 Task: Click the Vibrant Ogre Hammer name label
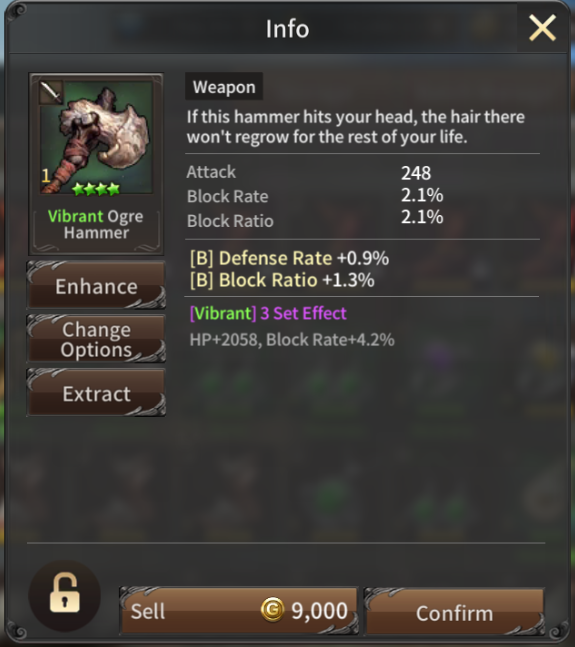[x=96, y=224]
